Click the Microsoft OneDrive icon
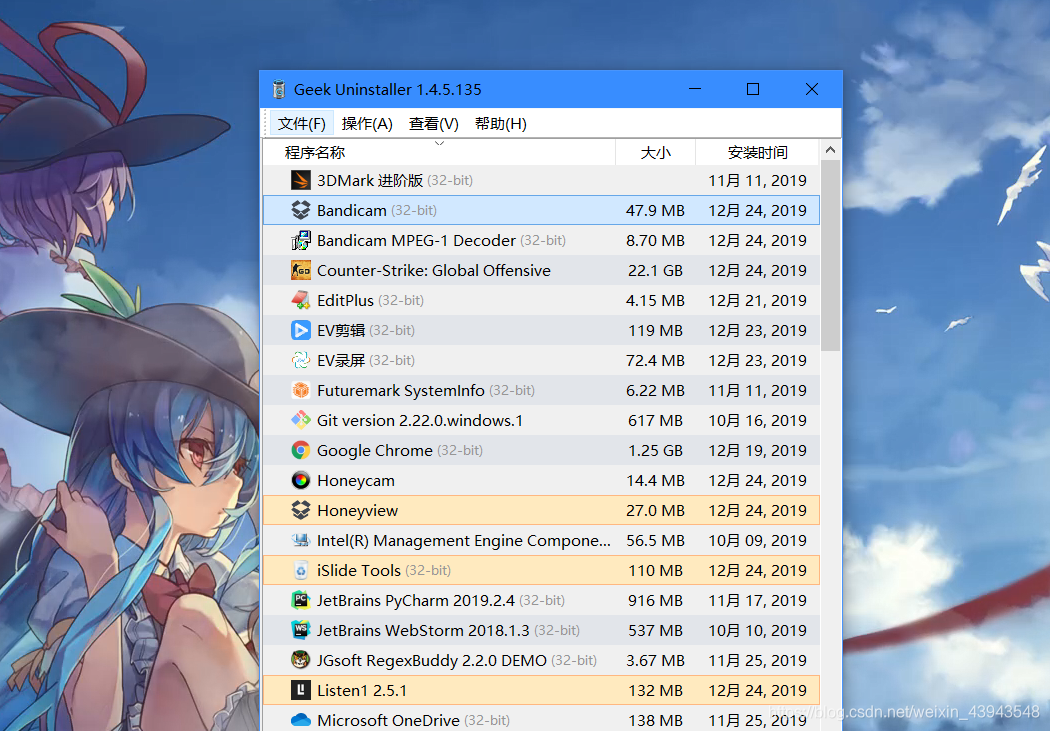This screenshot has height=731, width=1050. pos(301,720)
